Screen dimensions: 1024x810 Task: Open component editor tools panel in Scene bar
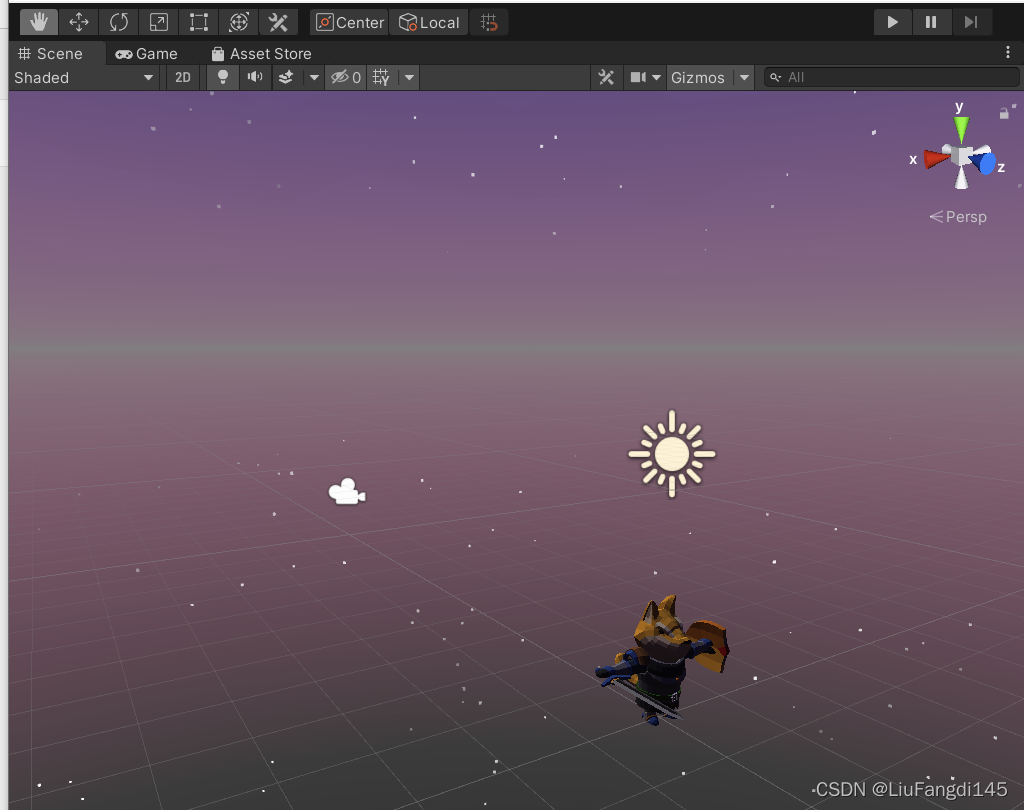coord(606,78)
